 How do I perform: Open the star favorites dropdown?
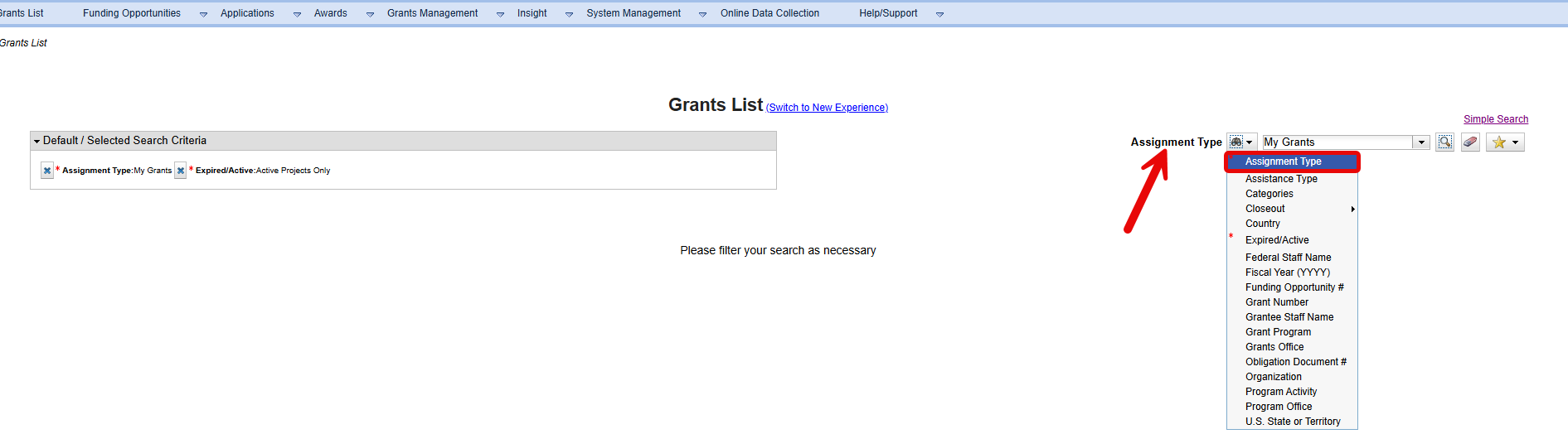(x=1506, y=142)
